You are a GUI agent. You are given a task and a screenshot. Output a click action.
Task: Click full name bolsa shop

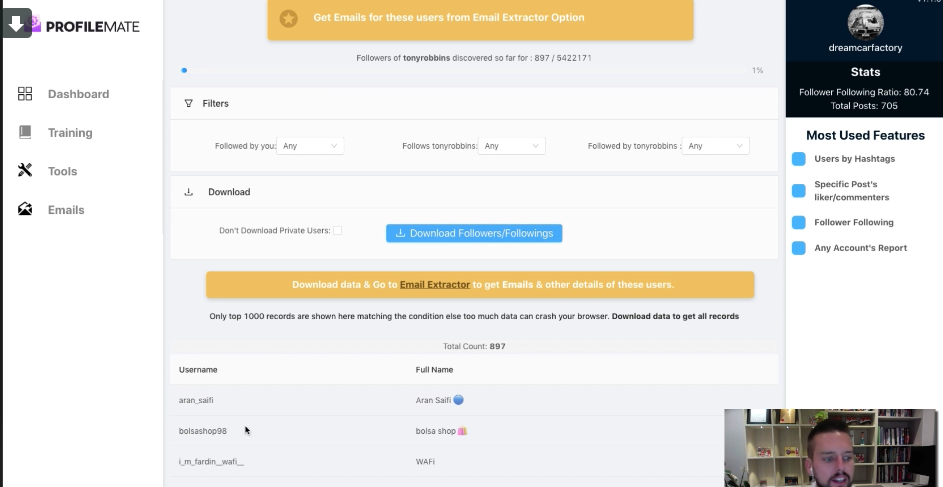coord(441,431)
